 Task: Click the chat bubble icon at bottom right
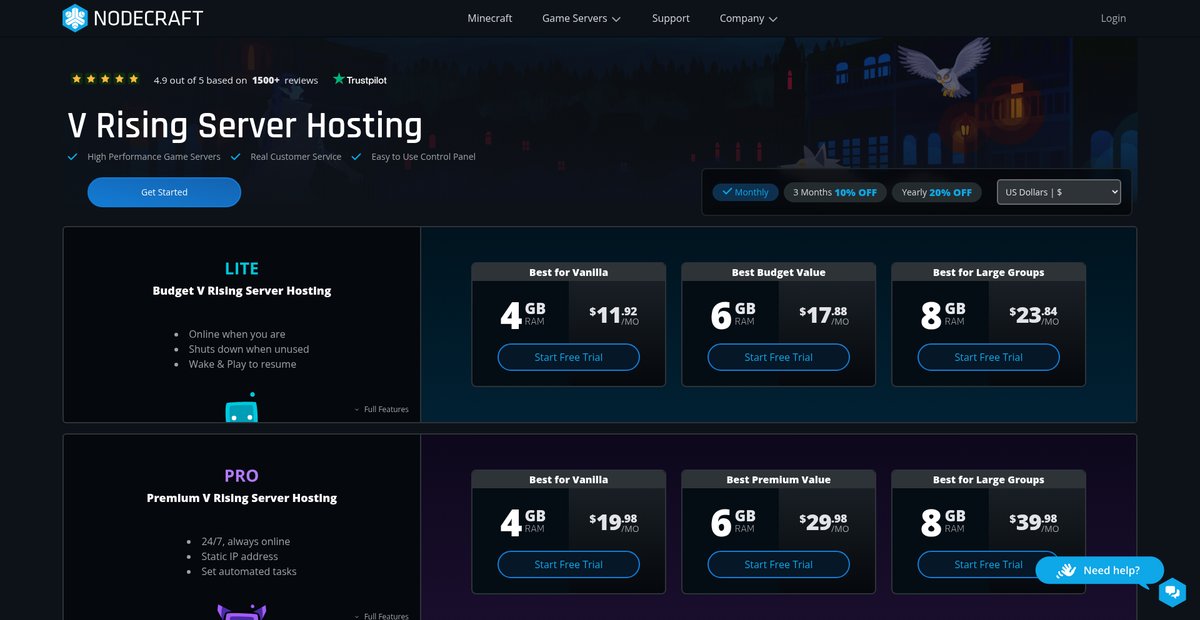click(1172, 593)
